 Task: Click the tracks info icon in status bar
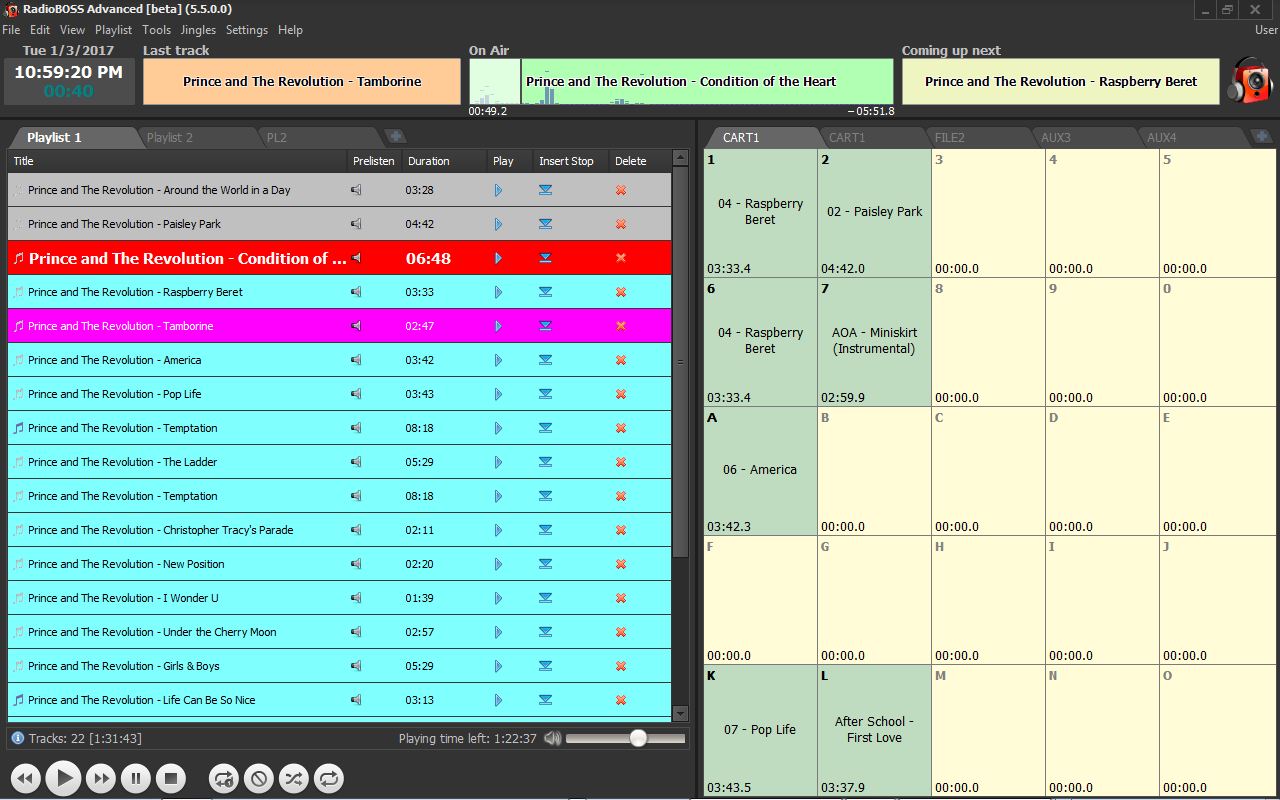17,738
